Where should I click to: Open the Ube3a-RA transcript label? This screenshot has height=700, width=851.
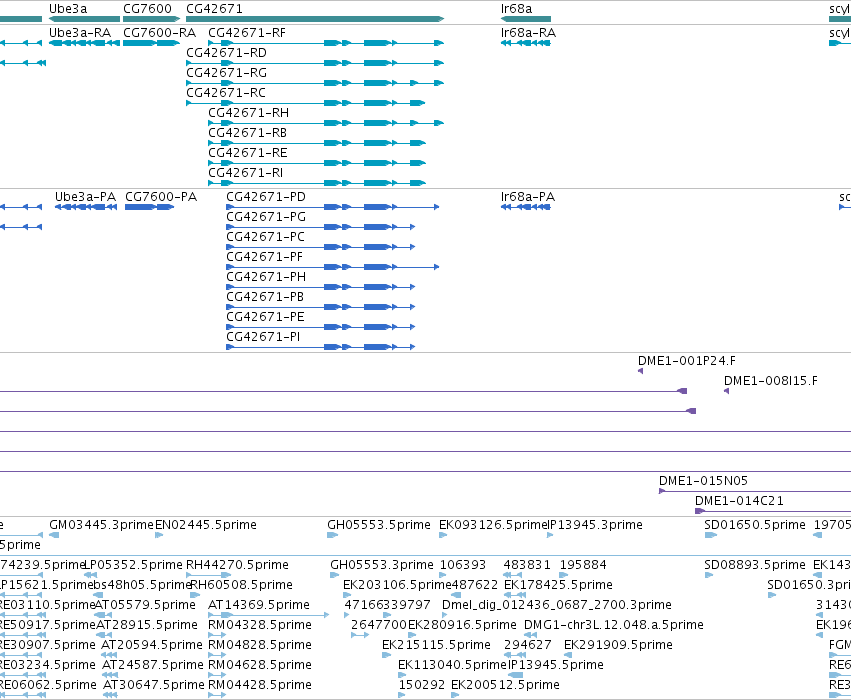click(x=80, y=33)
